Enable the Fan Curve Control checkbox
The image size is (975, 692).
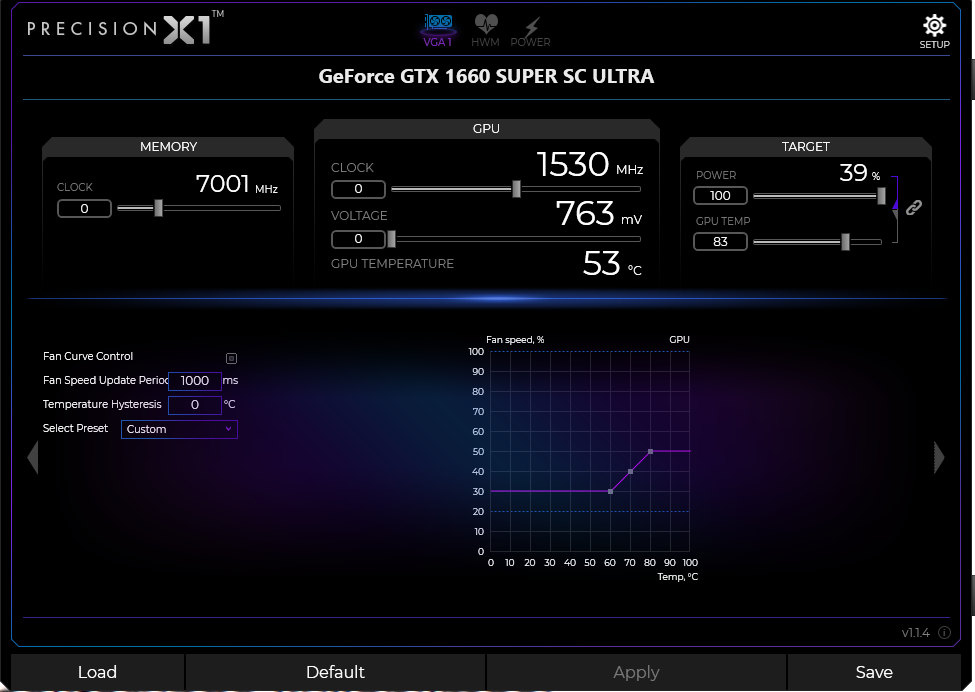pos(231,358)
